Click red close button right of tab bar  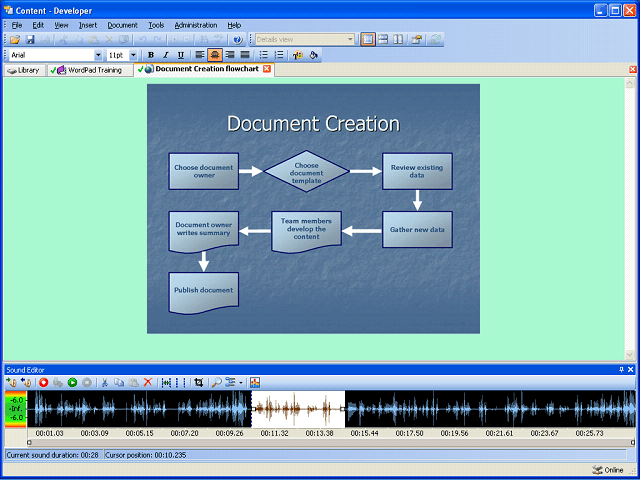coord(633,70)
